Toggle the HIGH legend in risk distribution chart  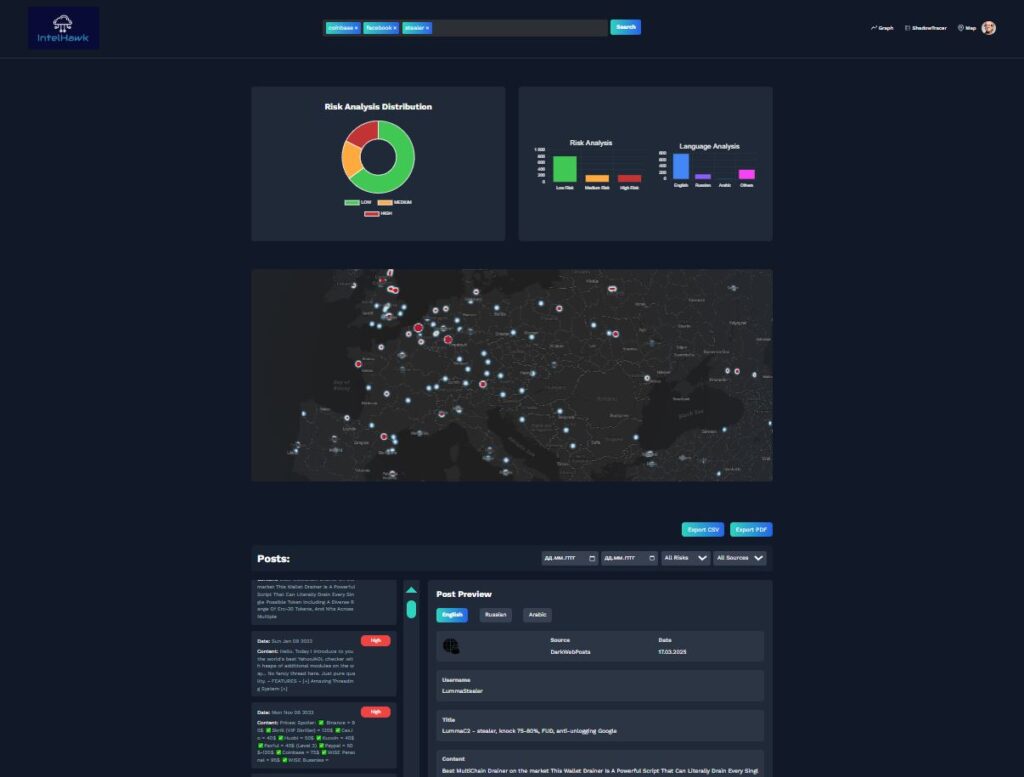[x=378, y=213]
